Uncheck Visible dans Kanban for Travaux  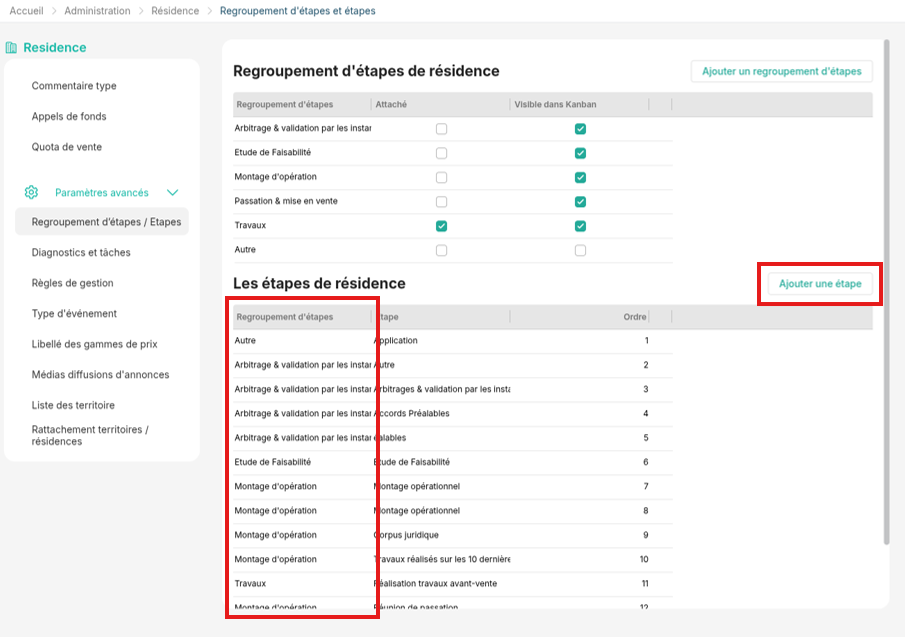tap(580, 226)
